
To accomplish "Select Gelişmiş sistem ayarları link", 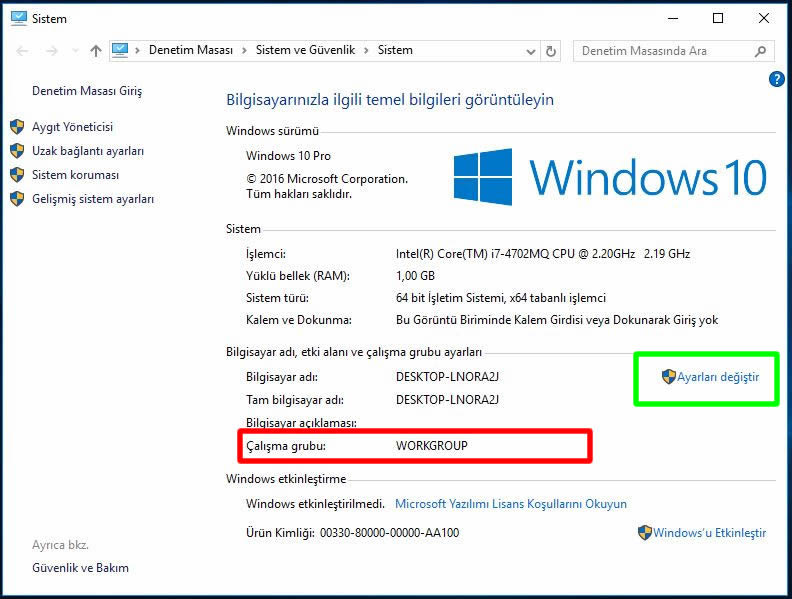I will (x=93, y=199).
